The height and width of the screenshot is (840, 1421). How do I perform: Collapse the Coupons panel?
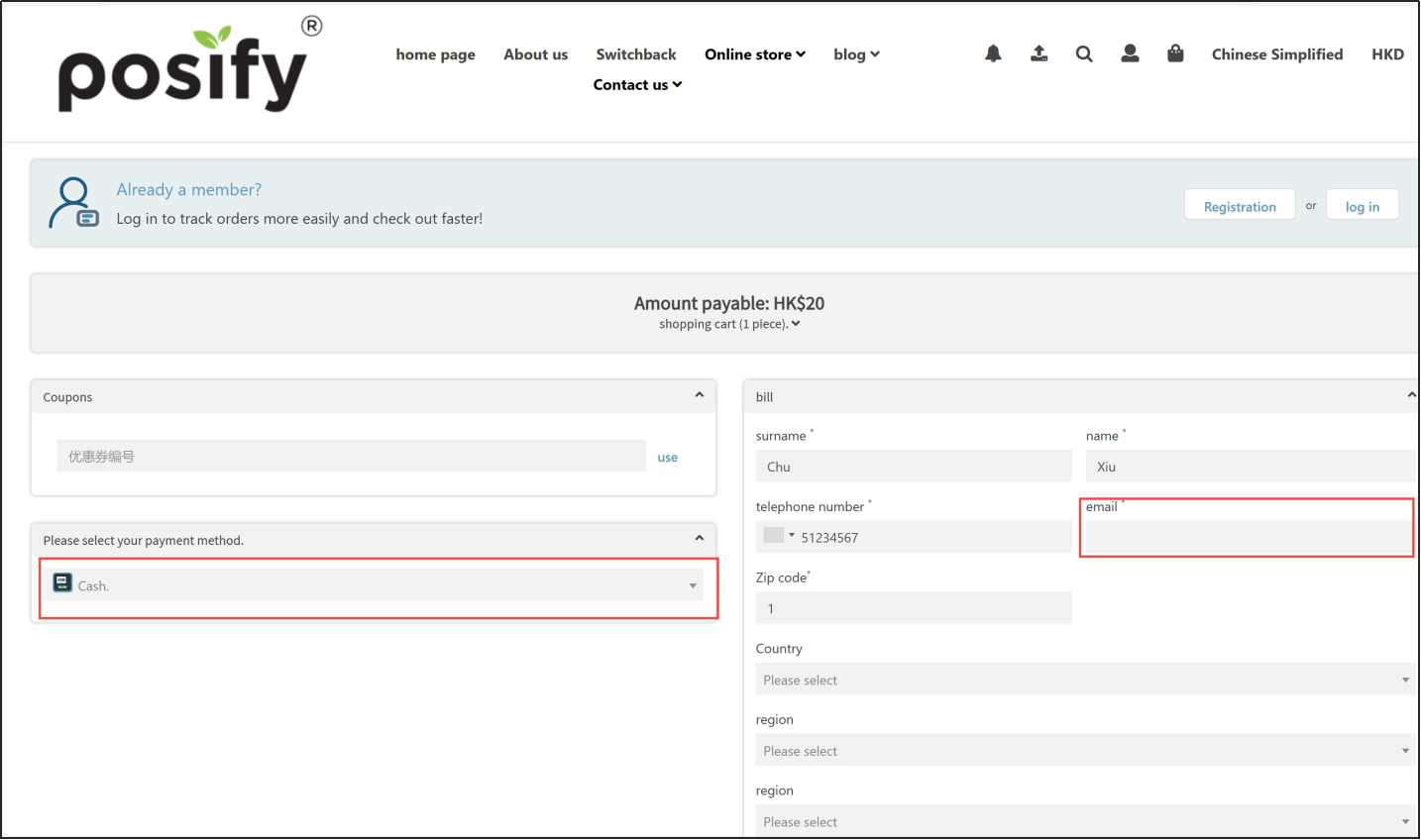(699, 395)
